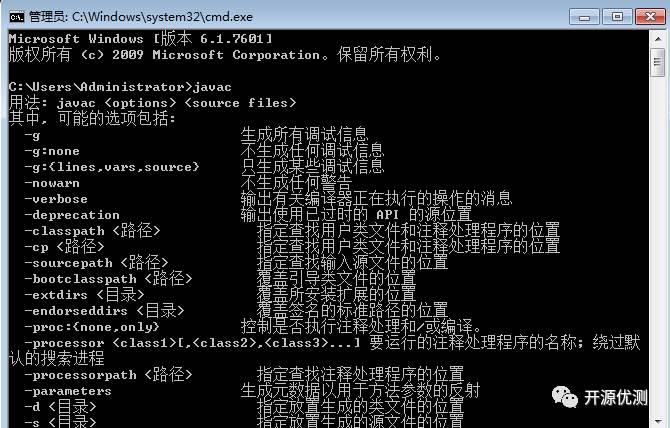
Task: Click the -deprecation option text
Action: [x=72, y=215]
